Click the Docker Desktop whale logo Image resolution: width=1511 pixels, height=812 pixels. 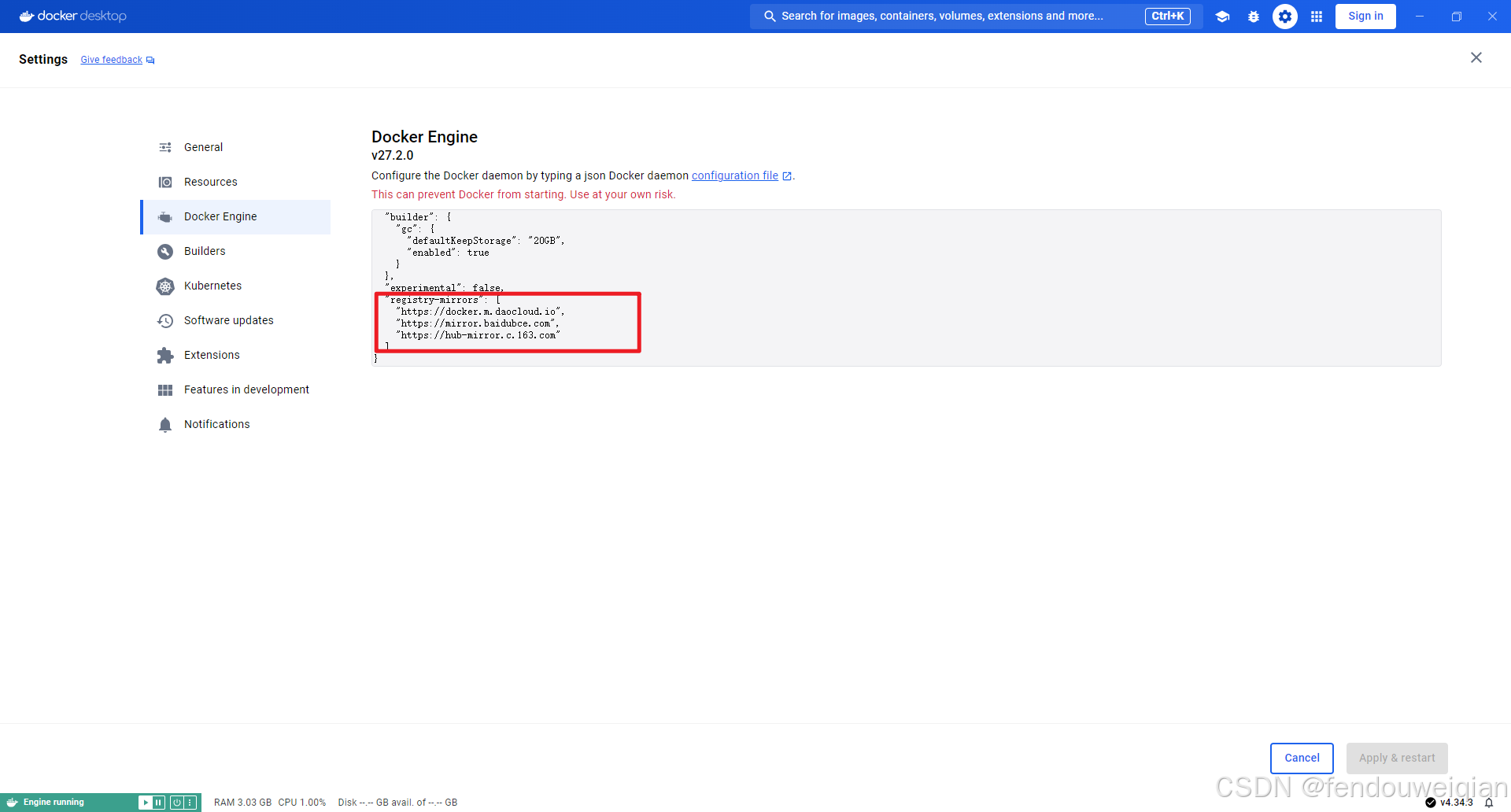[27, 16]
